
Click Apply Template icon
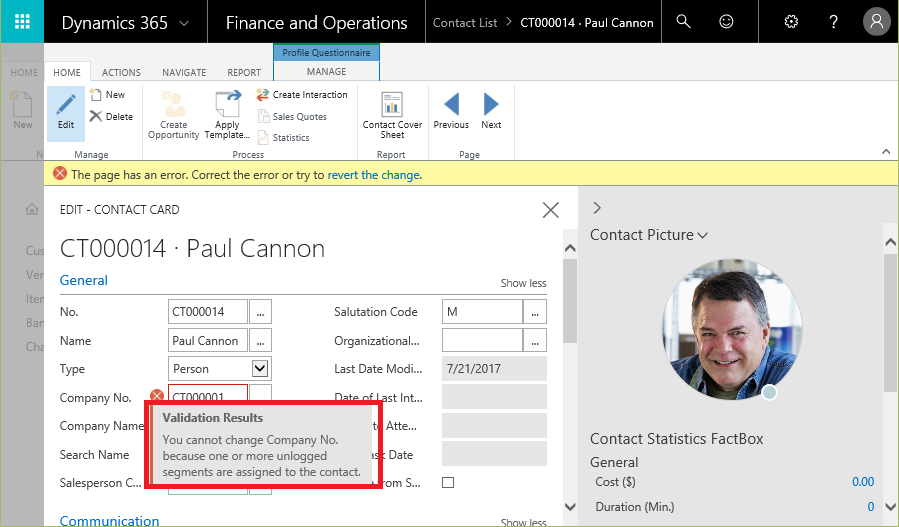(x=227, y=115)
